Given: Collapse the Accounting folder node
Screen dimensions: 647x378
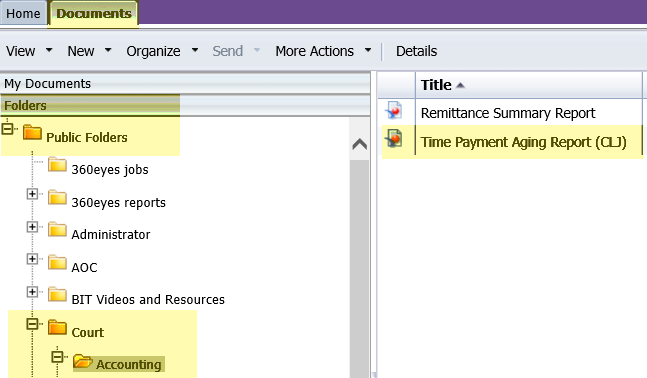Looking at the screenshot, I should tap(57, 357).
